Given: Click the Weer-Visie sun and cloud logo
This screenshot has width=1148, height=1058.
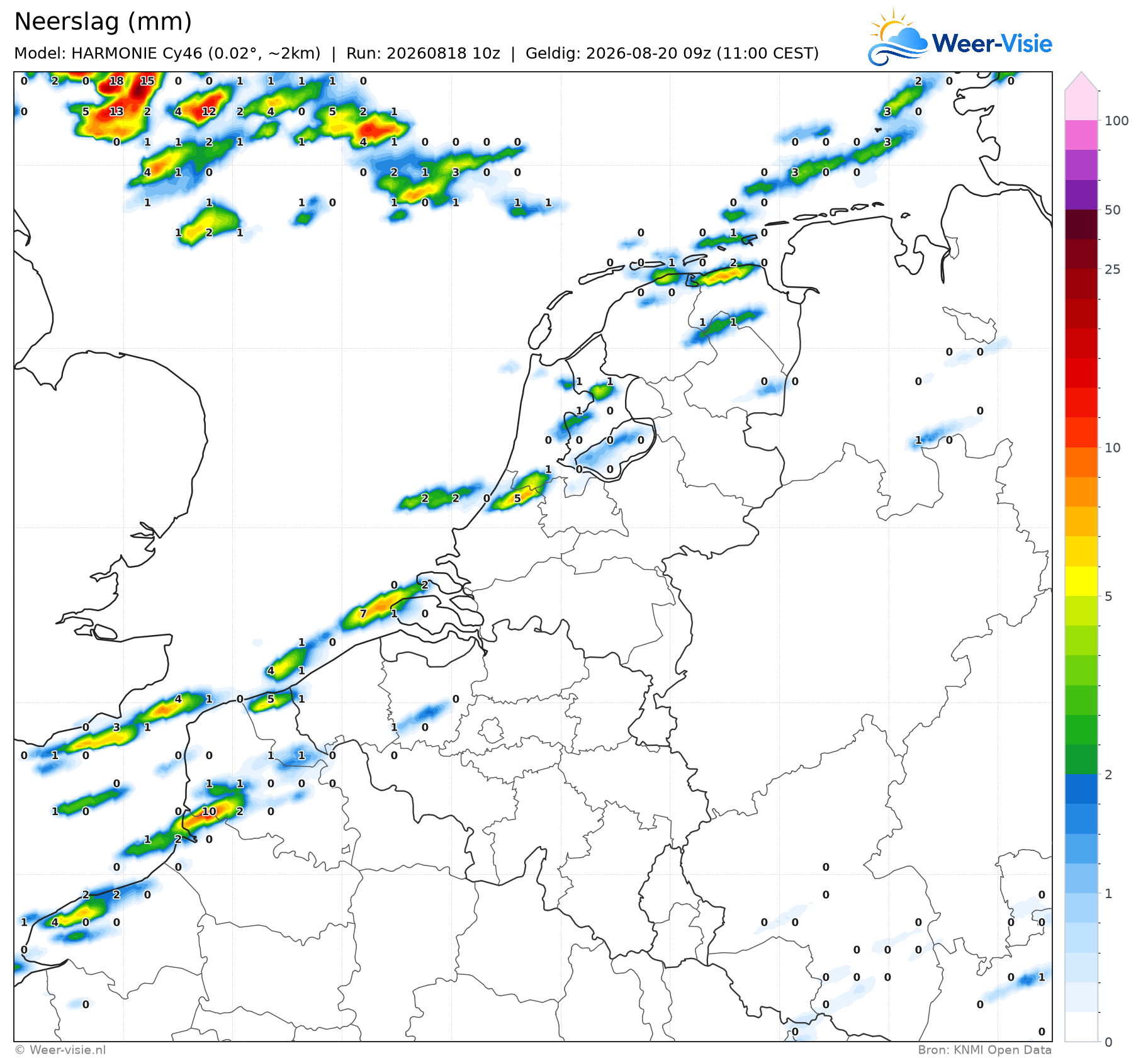Looking at the screenshot, I should [x=898, y=37].
